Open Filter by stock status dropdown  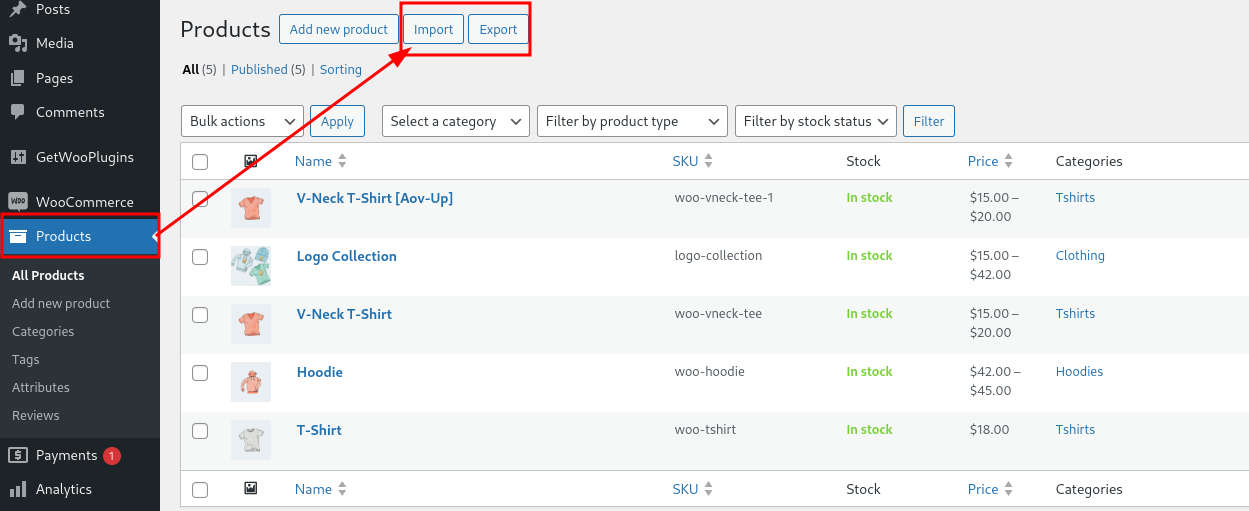pyautogui.click(x=815, y=121)
